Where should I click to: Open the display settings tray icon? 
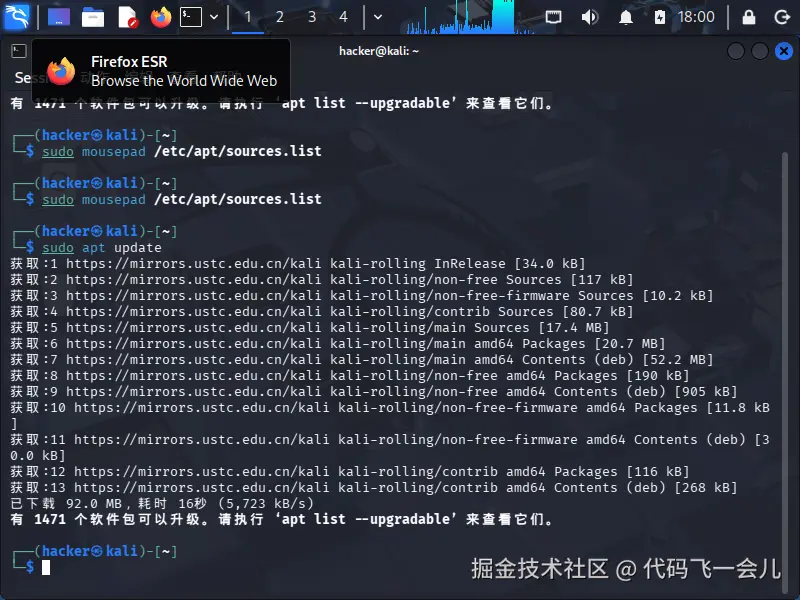(553, 17)
